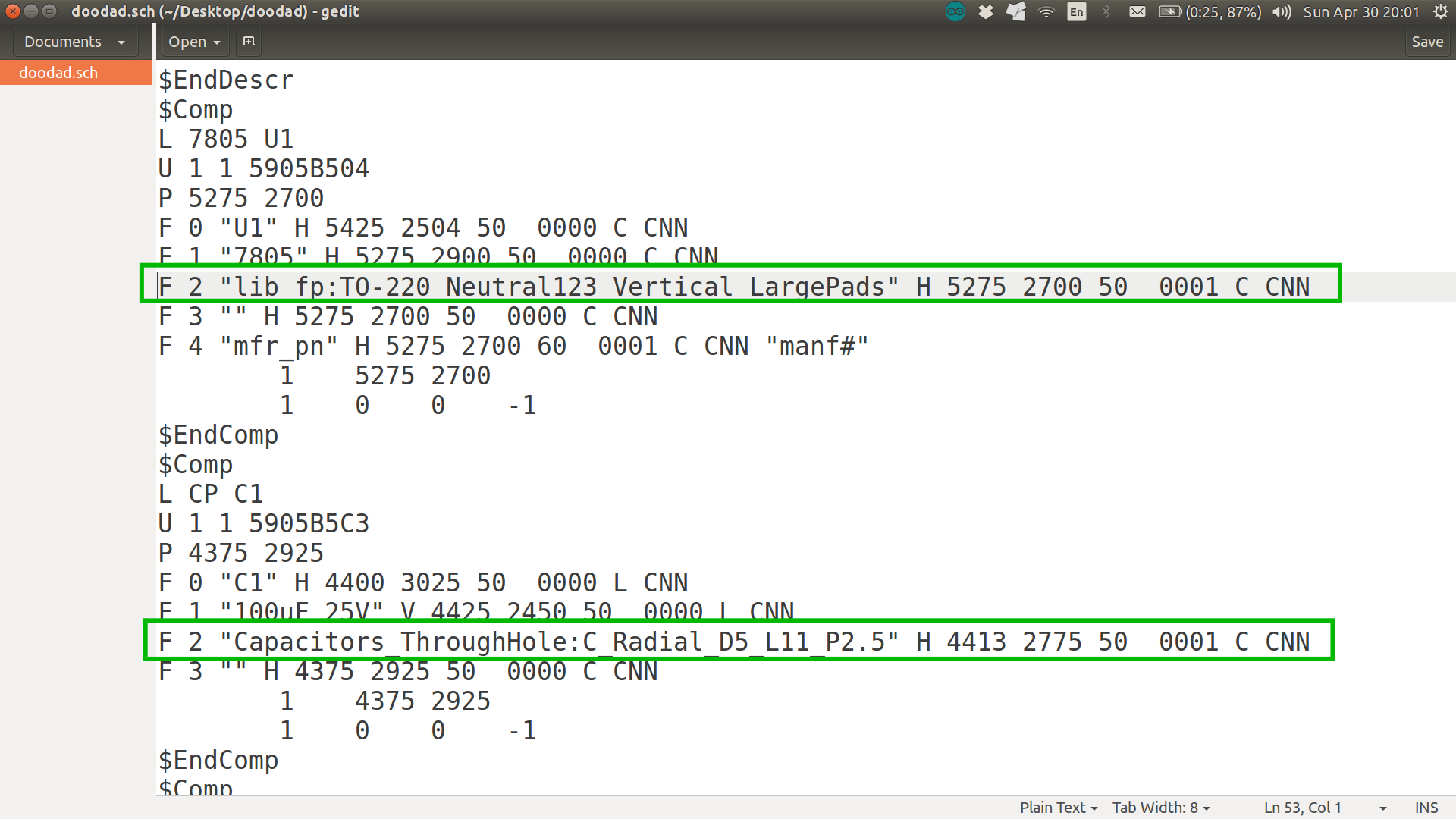Click the En keyboard layout indicator
Viewport: 1456px width, 819px height.
tap(1076, 11)
